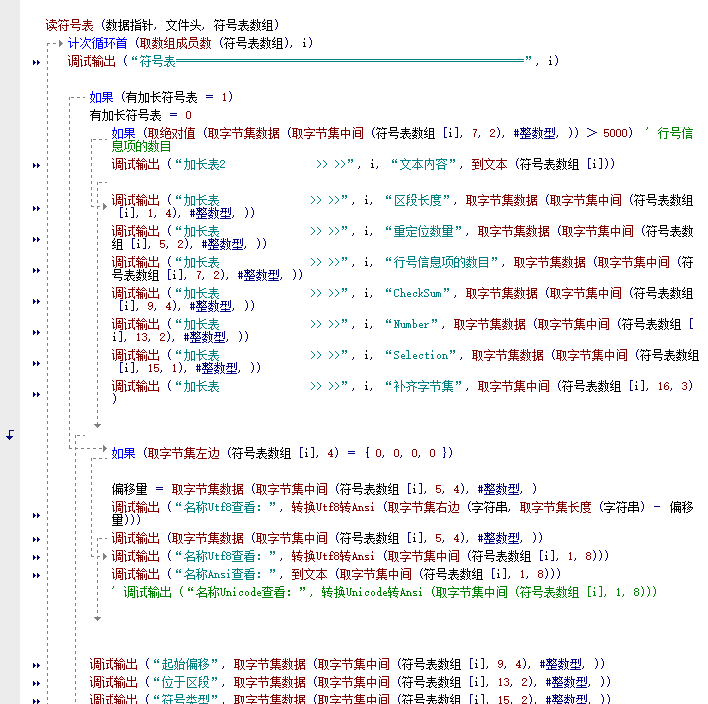Click the blue jump arrow in left margin
Image resolution: width=708 pixels, height=704 pixels.
click(10, 435)
